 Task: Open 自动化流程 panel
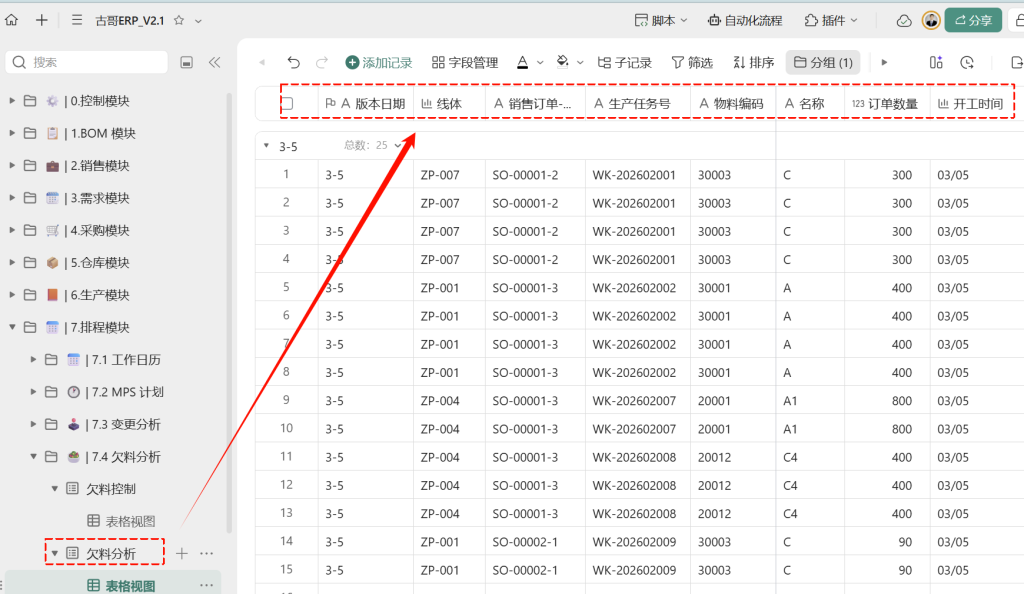(x=745, y=20)
